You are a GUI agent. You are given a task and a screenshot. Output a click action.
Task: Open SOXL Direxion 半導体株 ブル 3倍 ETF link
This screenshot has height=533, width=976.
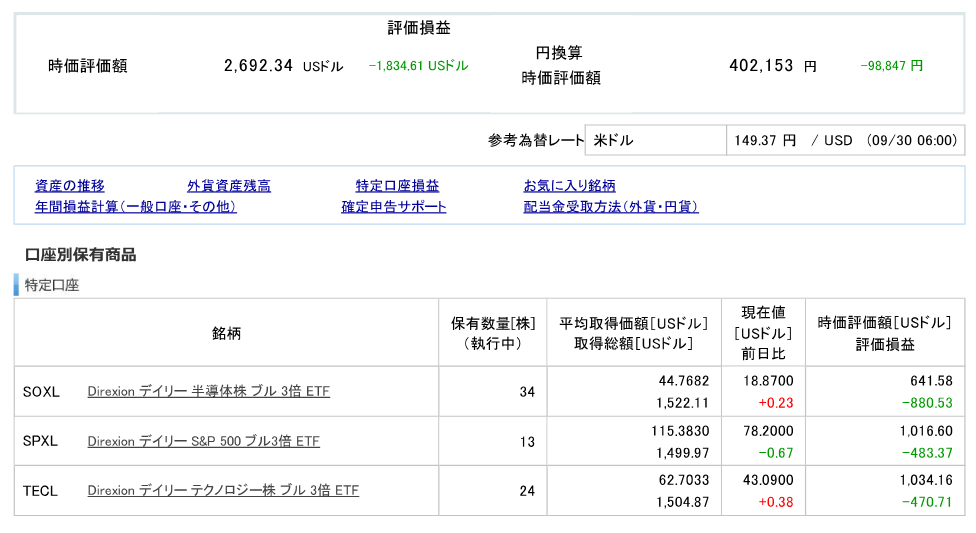point(209,391)
